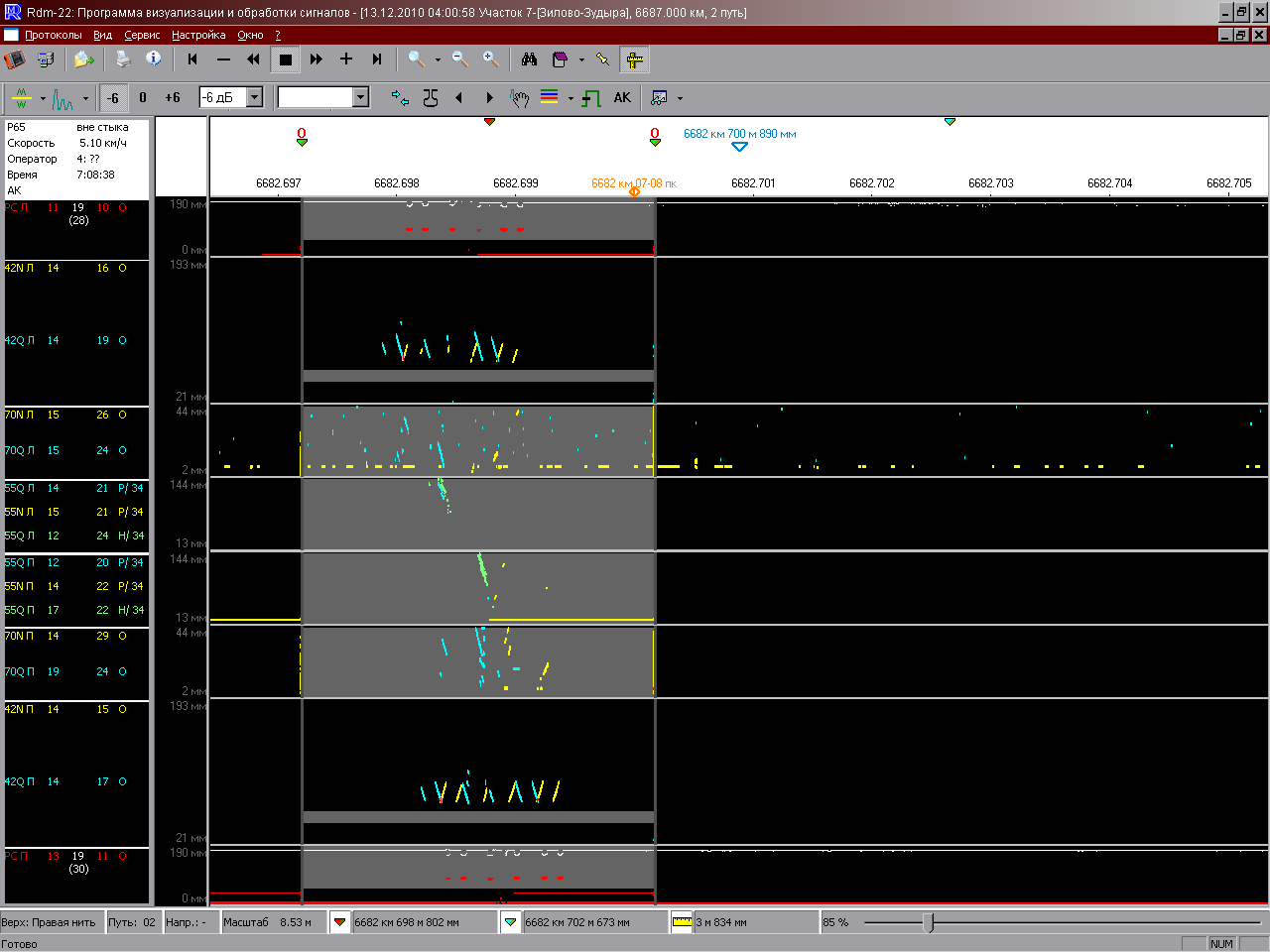Click the AK button
This screenshot has width=1270, height=952.
[x=622, y=98]
